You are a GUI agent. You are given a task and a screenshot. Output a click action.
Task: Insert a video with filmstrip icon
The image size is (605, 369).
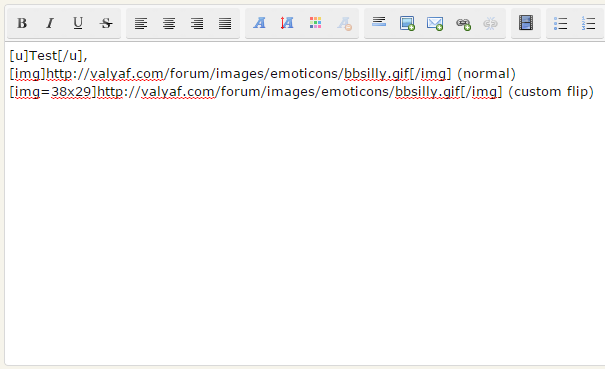[x=526, y=23]
